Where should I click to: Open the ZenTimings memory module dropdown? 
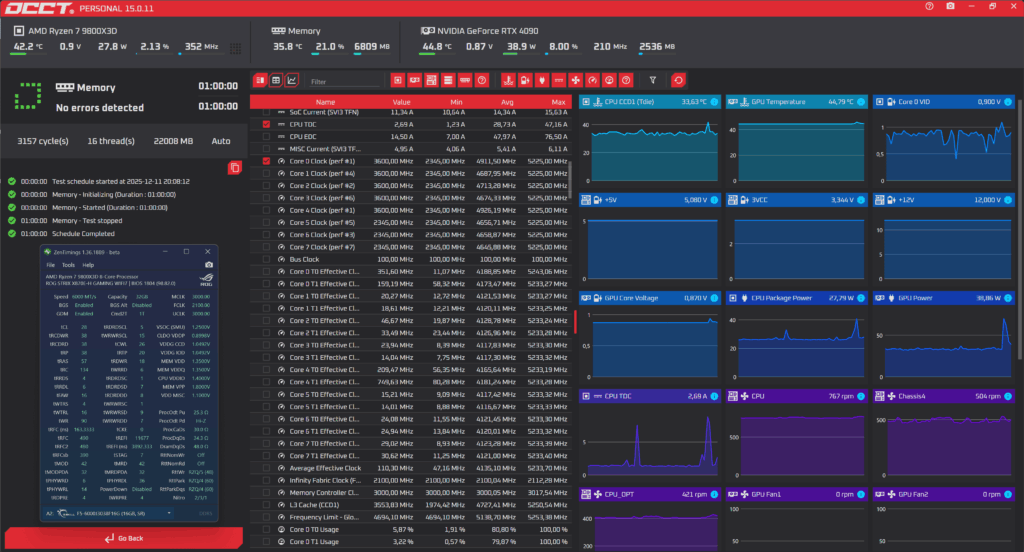(x=109, y=513)
